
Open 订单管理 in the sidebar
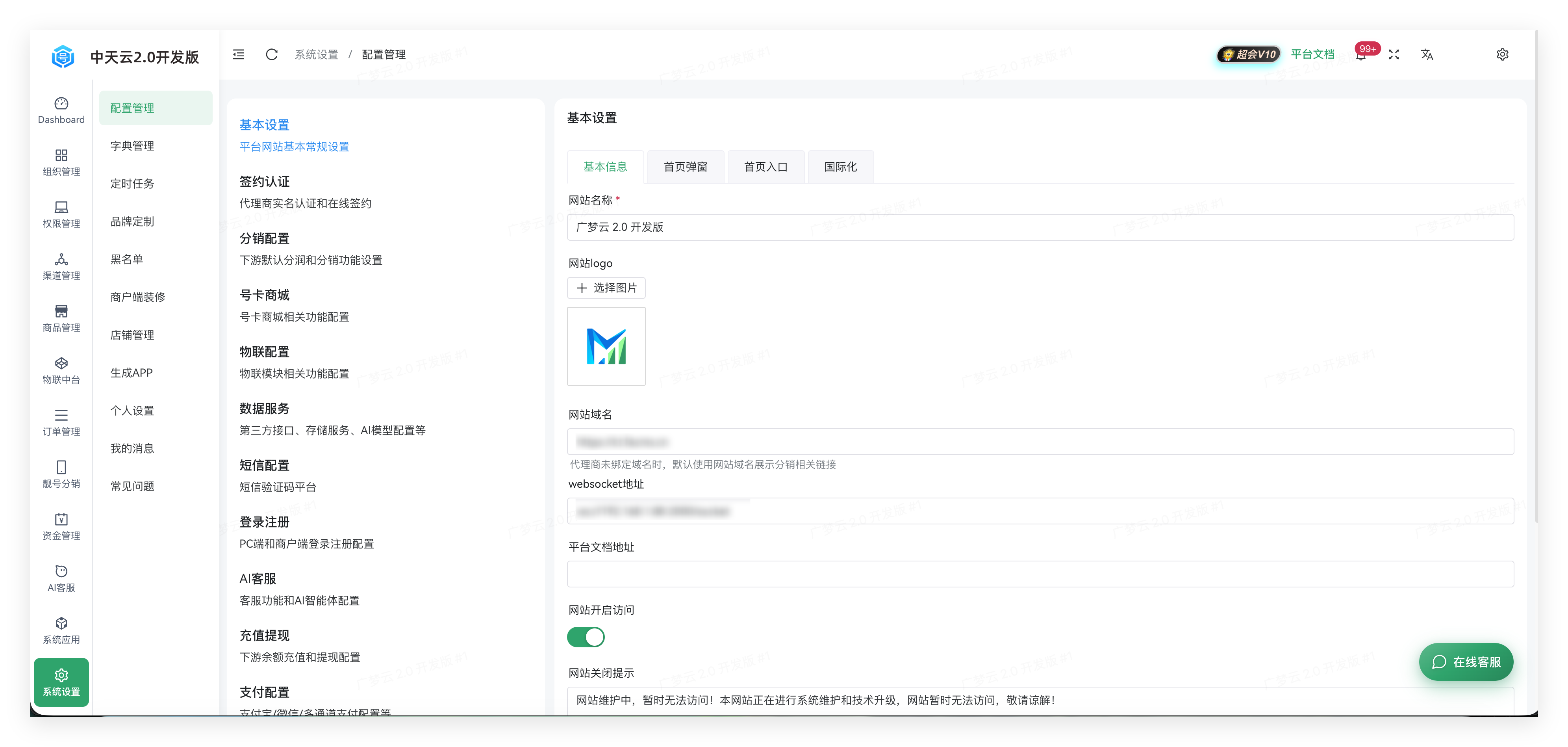(x=61, y=422)
